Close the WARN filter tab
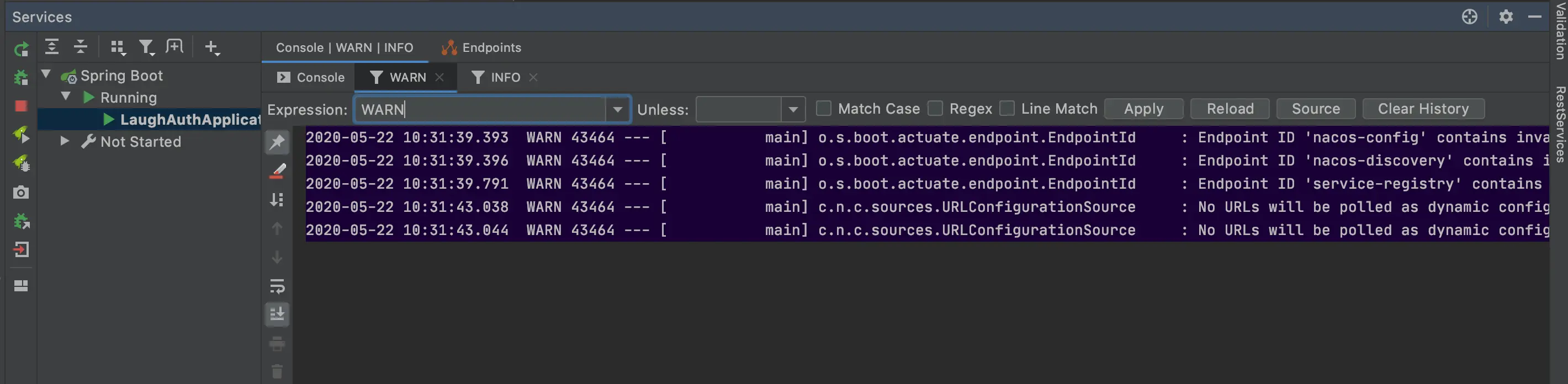This screenshot has height=384, width=1568. [439, 77]
